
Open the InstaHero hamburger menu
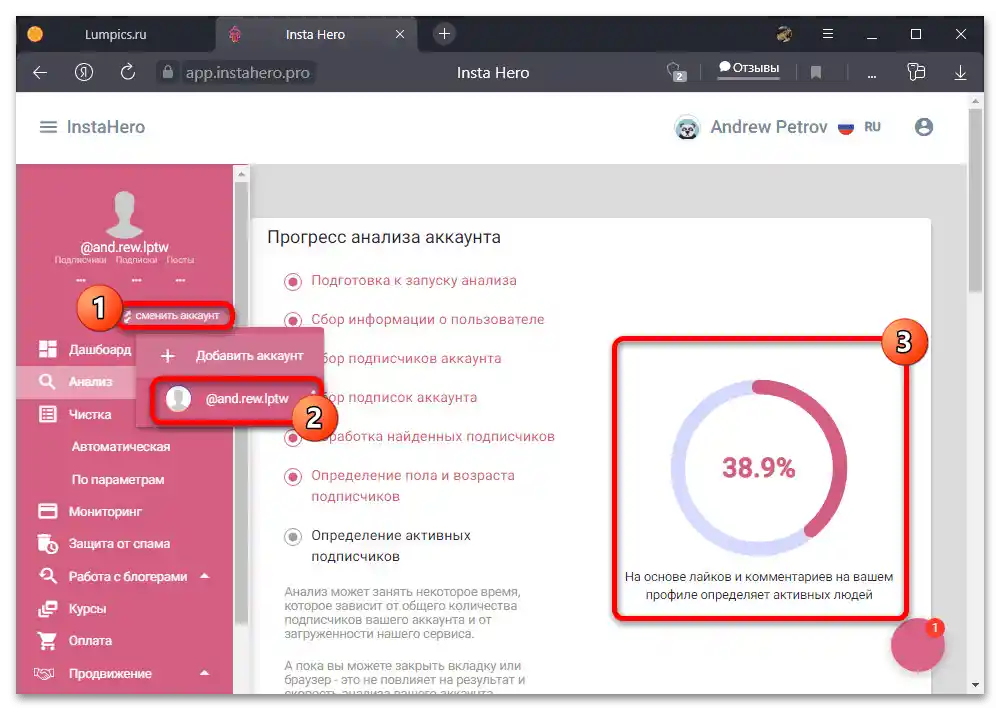[x=48, y=127]
